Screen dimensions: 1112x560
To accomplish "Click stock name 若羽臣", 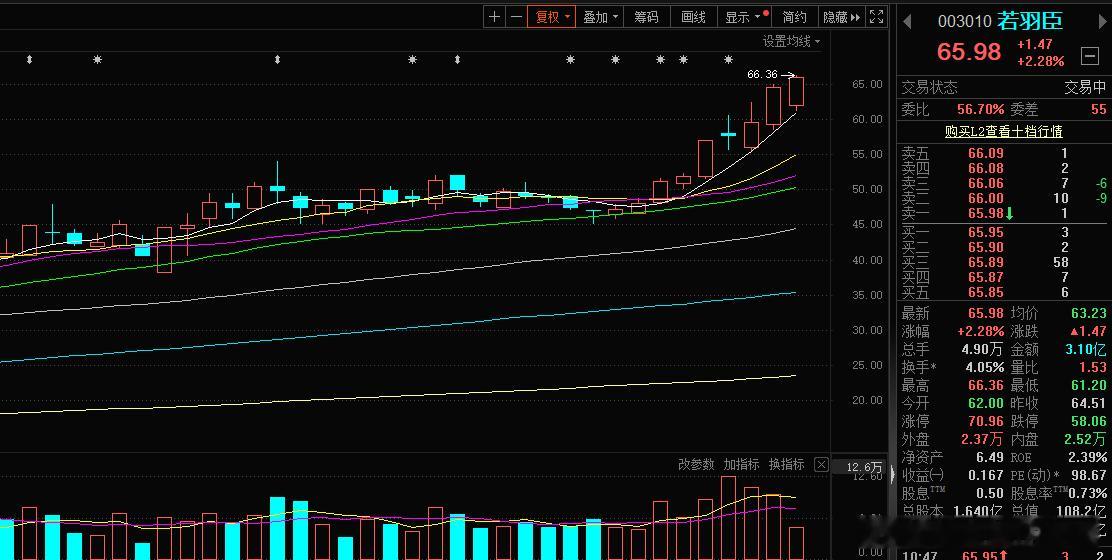I will pos(1030,21).
